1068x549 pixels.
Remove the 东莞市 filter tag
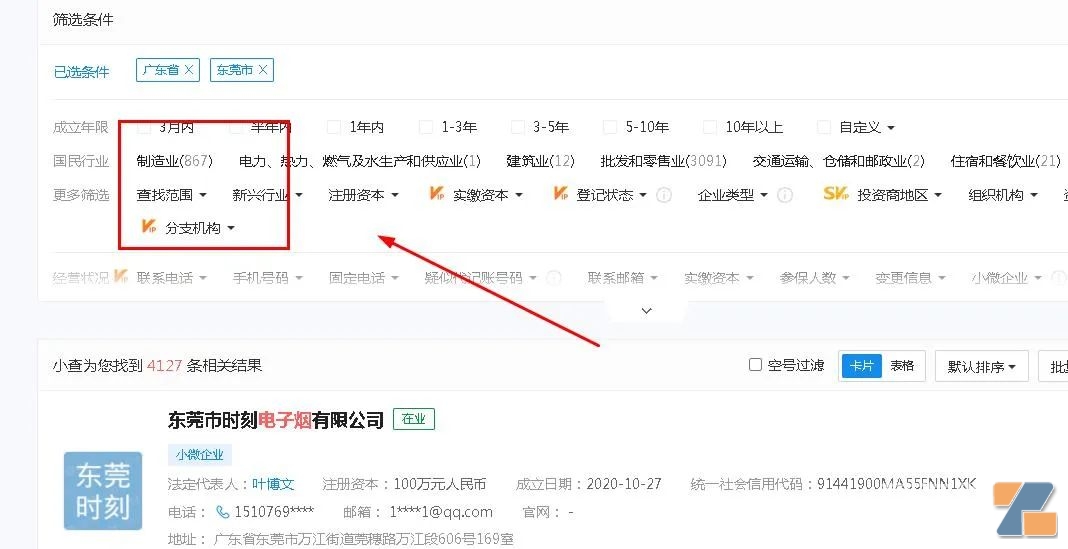coord(263,69)
